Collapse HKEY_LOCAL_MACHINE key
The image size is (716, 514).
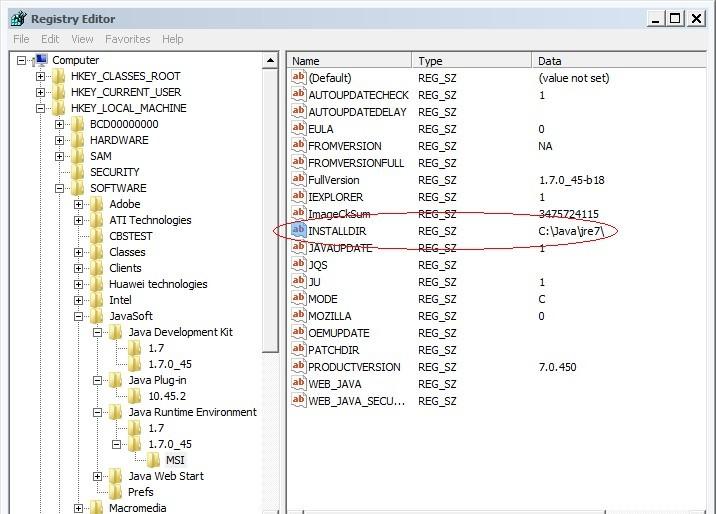click(x=41, y=108)
